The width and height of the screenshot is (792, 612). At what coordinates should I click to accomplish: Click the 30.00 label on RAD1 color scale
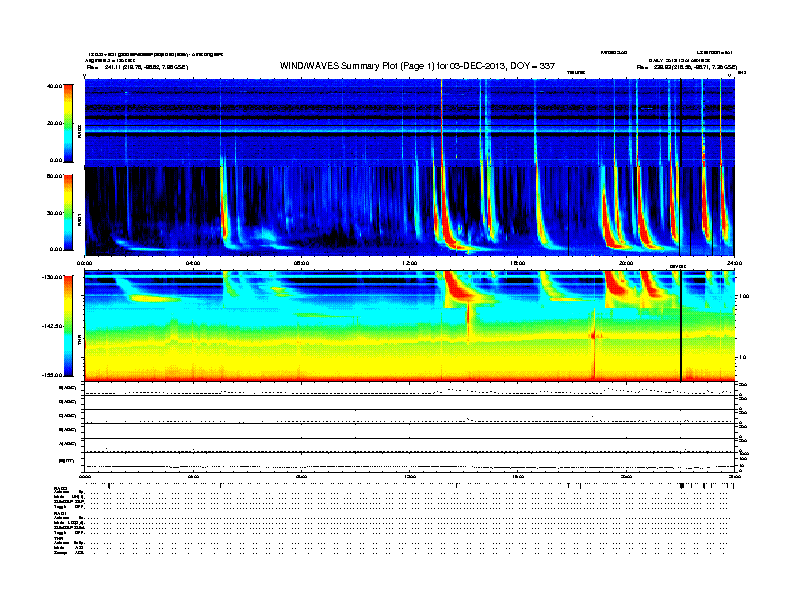(54, 213)
